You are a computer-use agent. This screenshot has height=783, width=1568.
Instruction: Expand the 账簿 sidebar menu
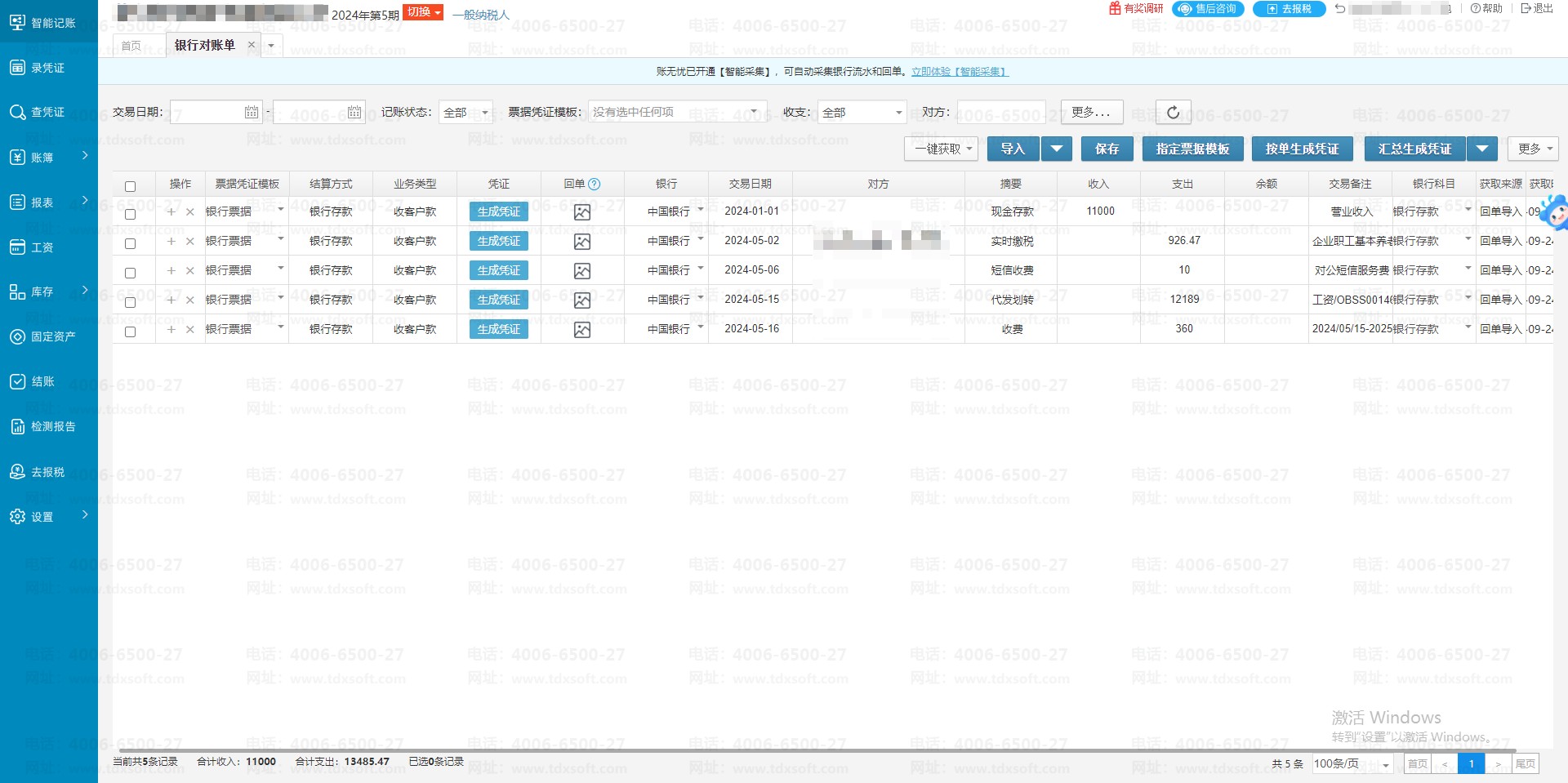pos(49,157)
